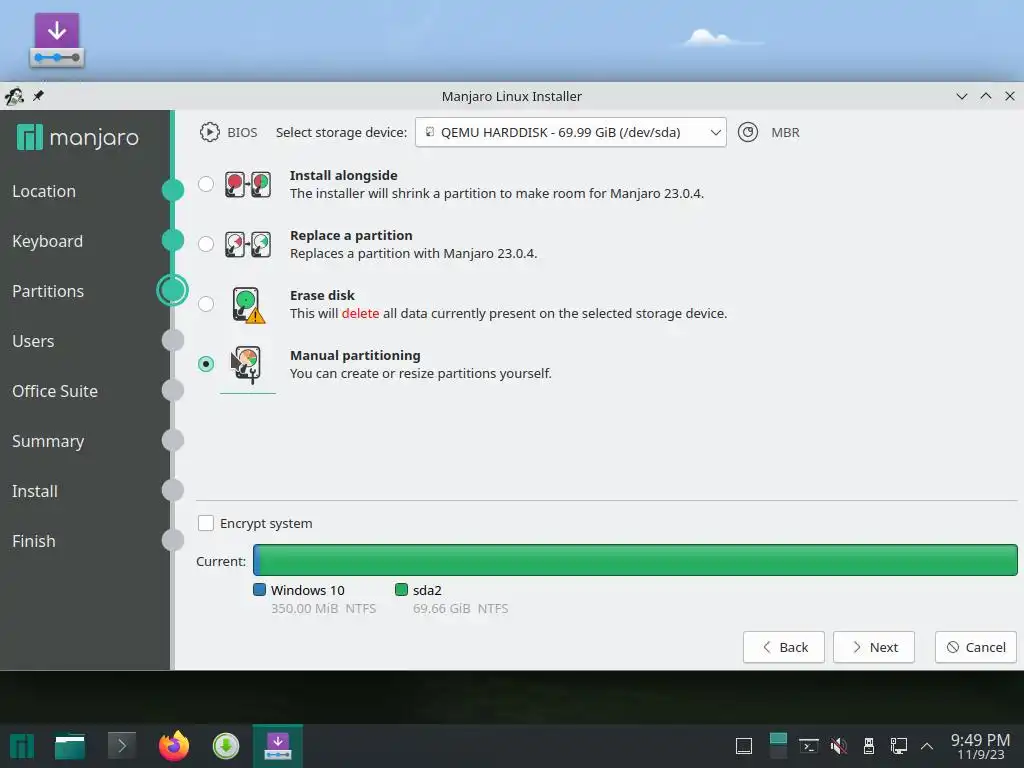Click the Replace a partition disk icon
This screenshot has height=768, width=1024.
pos(248,245)
